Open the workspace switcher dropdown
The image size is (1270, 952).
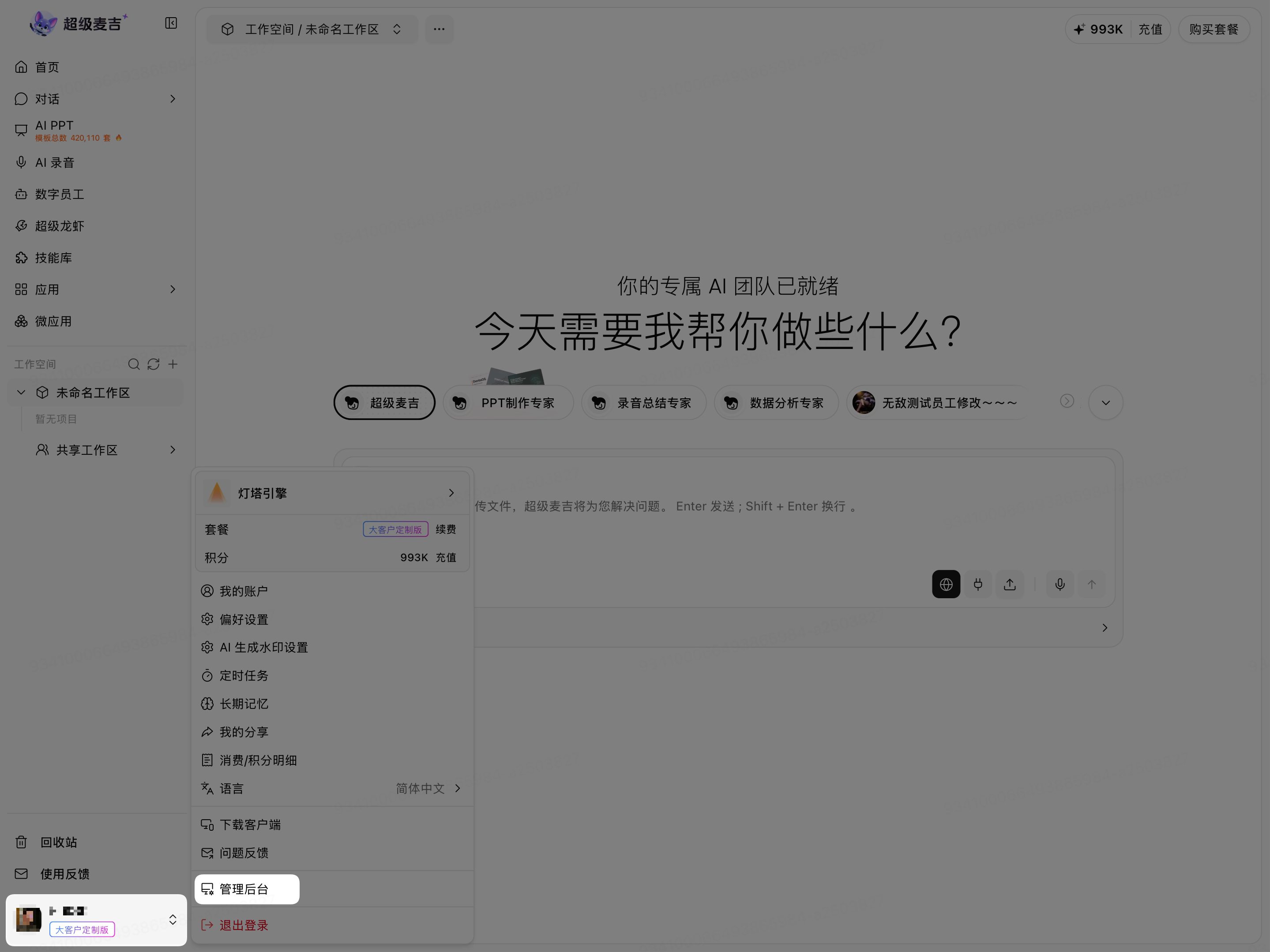pyautogui.click(x=312, y=29)
